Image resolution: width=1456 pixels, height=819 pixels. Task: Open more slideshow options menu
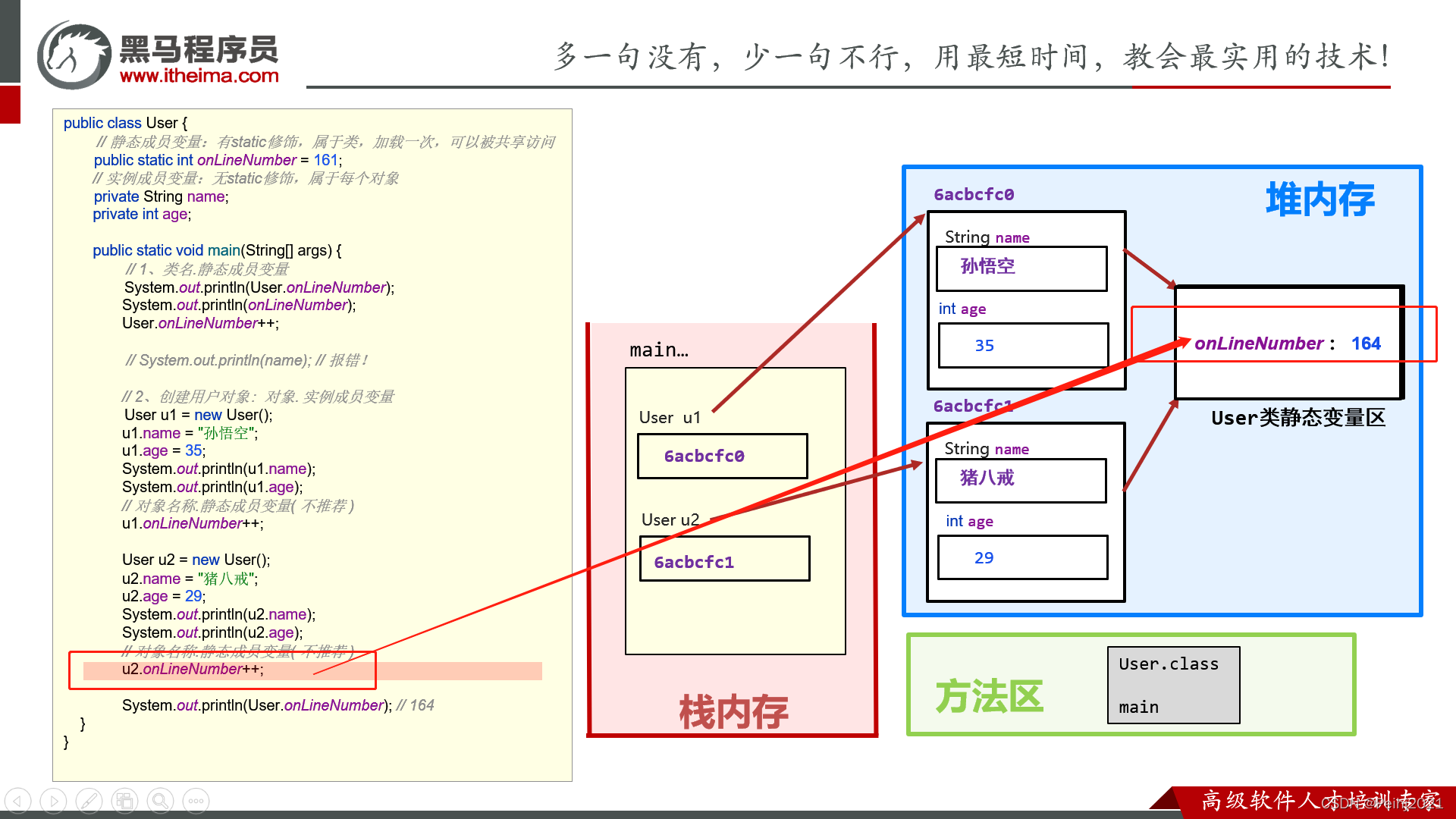(196, 801)
